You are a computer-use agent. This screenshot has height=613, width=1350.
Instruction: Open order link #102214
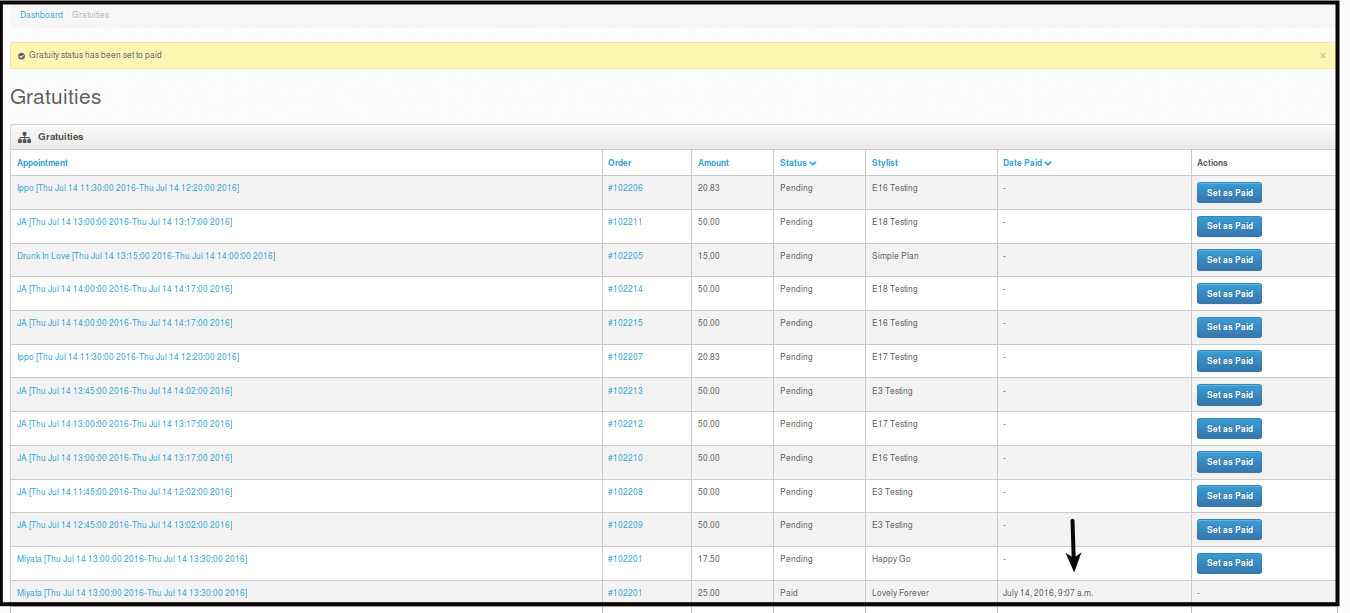(x=625, y=289)
